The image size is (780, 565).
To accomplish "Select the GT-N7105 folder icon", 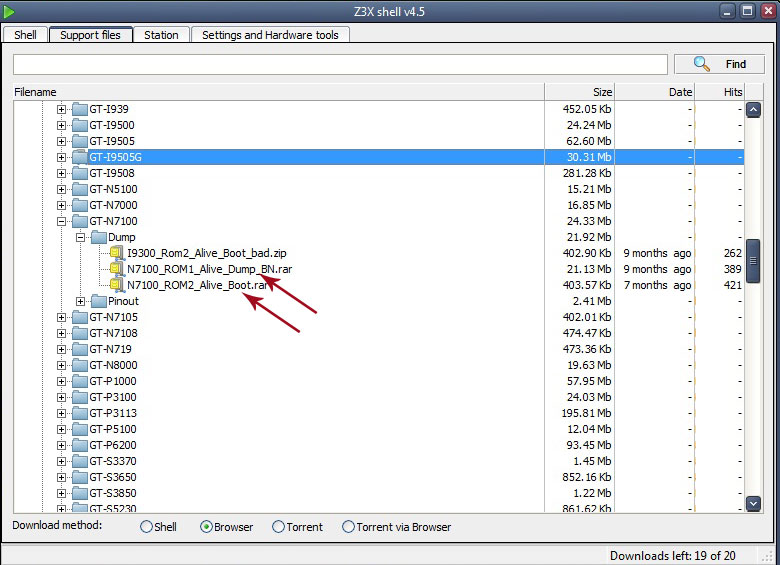I will pyautogui.click(x=80, y=317).
